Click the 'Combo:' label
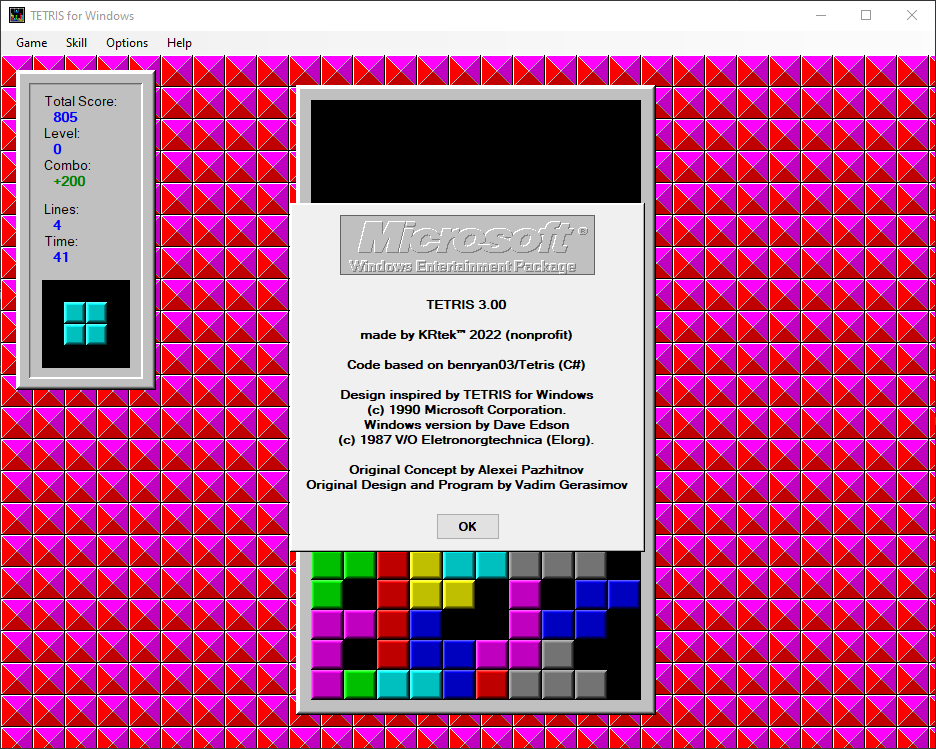This screenshot has height=749, width=936. point(67,165)
